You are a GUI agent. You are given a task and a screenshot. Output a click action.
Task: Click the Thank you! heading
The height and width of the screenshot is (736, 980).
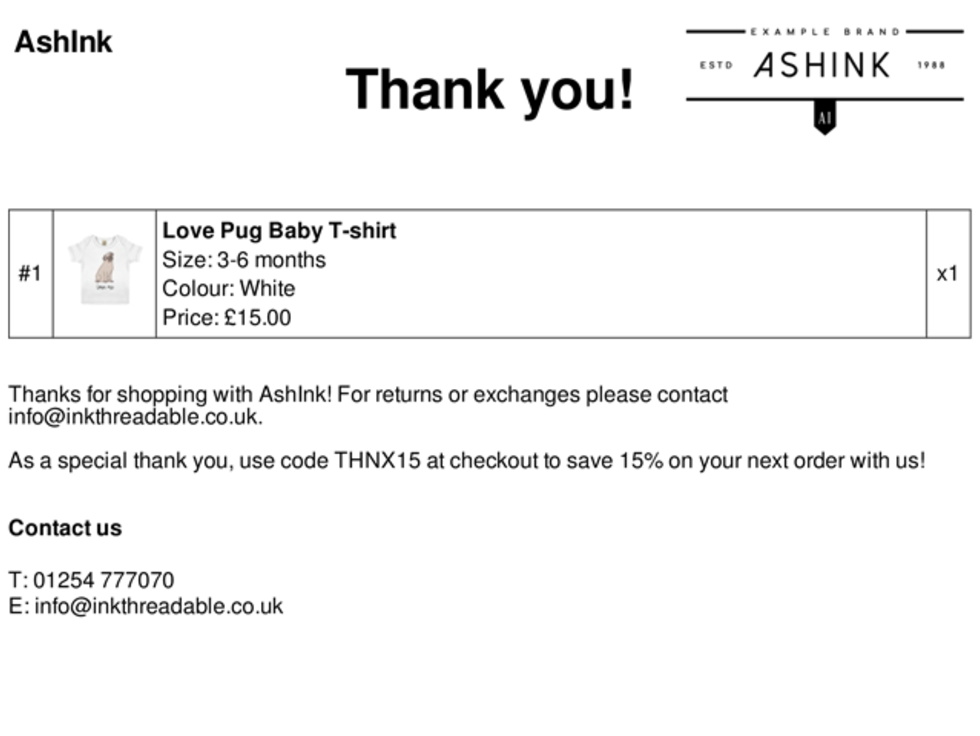(490, 90)
